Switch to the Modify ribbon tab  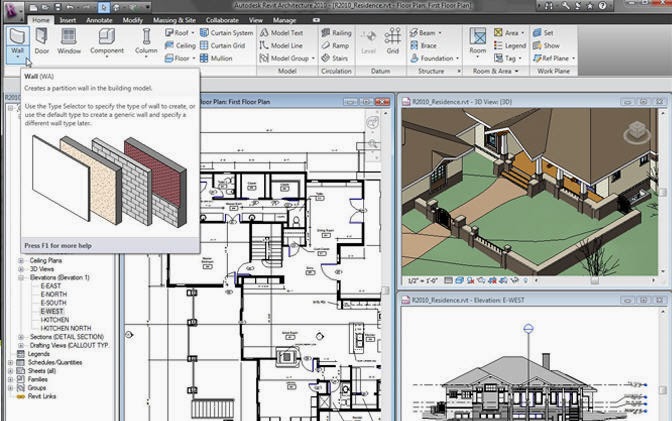click(x=132, y=20)
